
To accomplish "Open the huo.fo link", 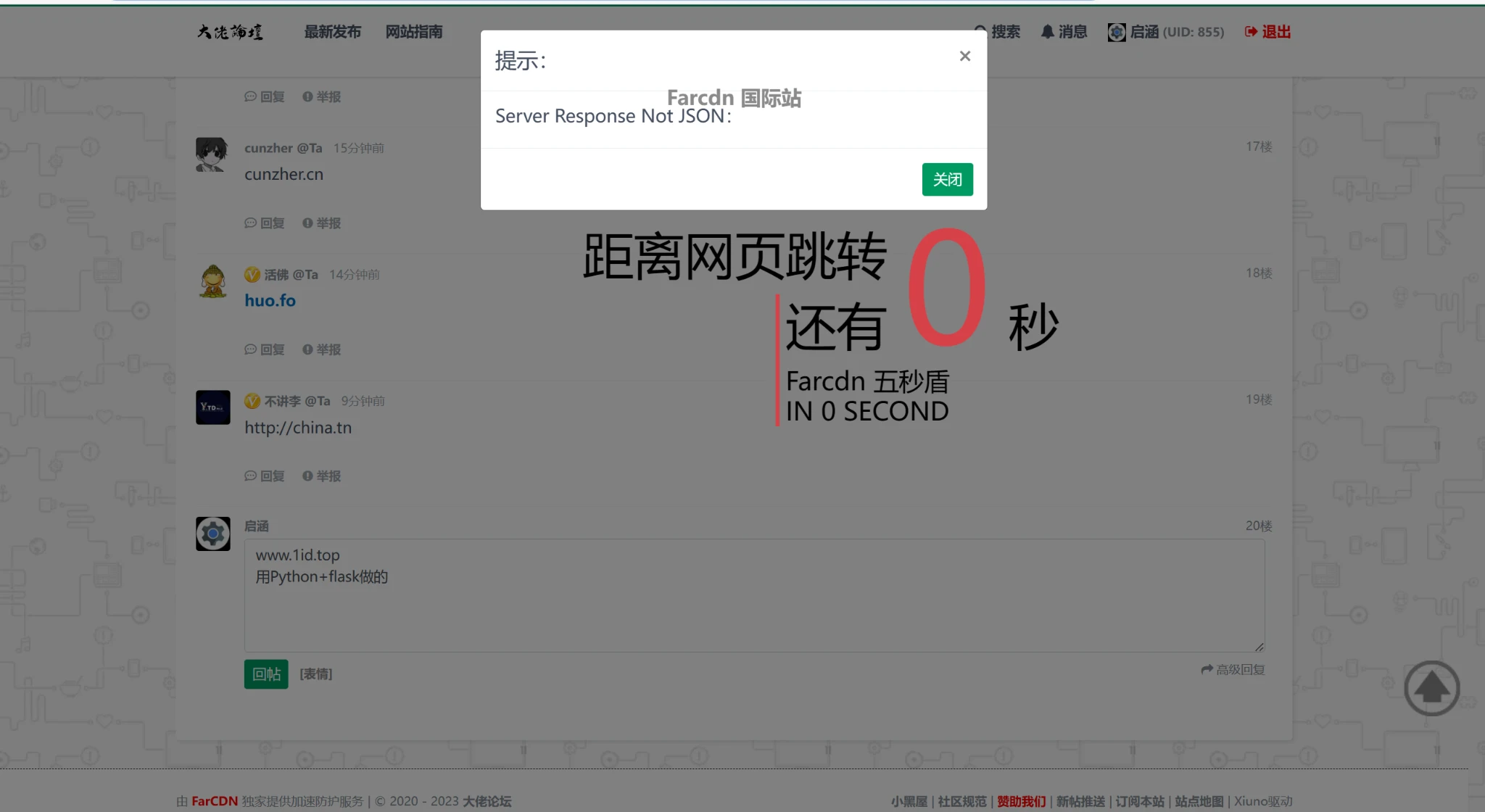I will pyautogui.click(x=270, y=300).
